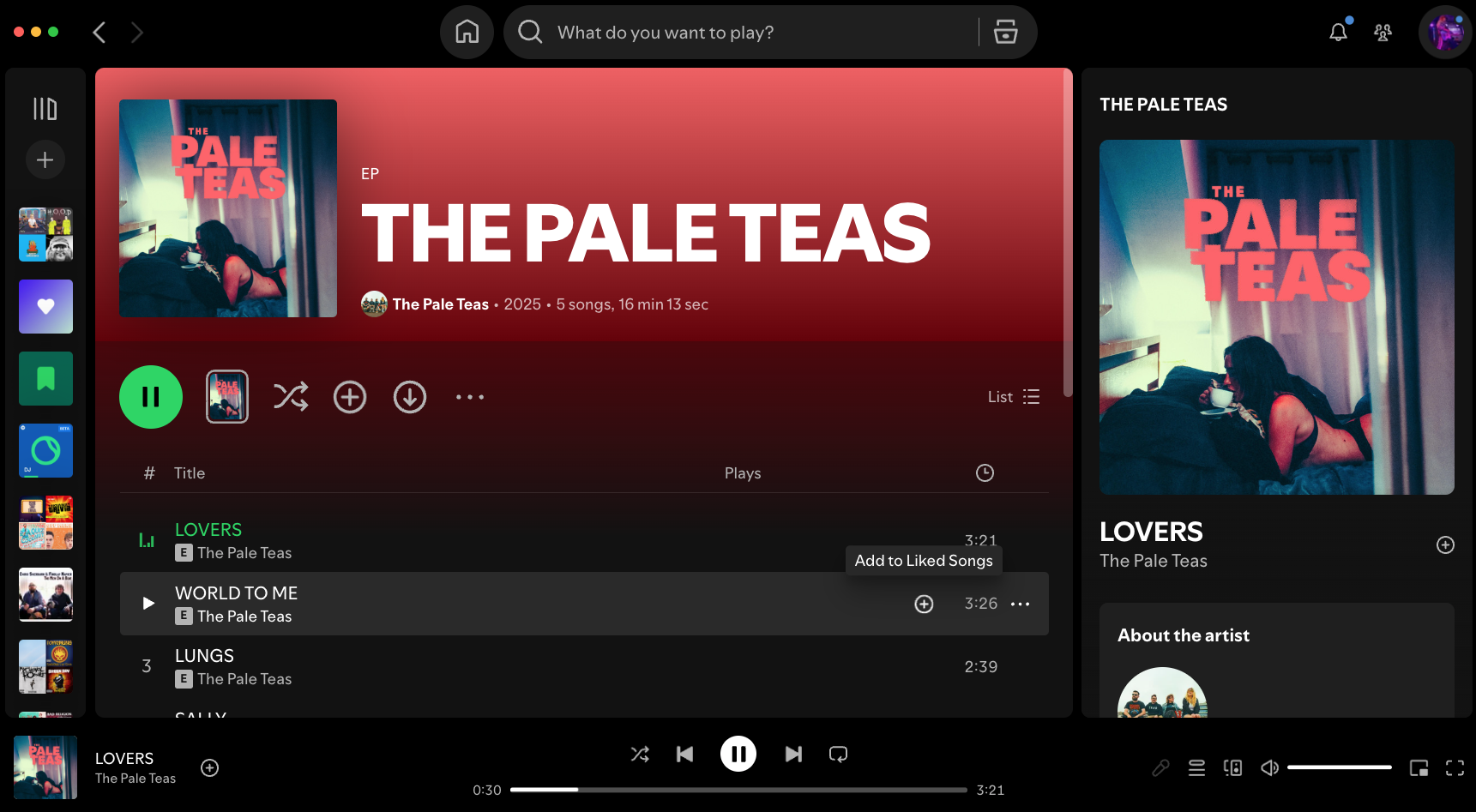
Task: Save EP to Your Library
Action: 350,397
